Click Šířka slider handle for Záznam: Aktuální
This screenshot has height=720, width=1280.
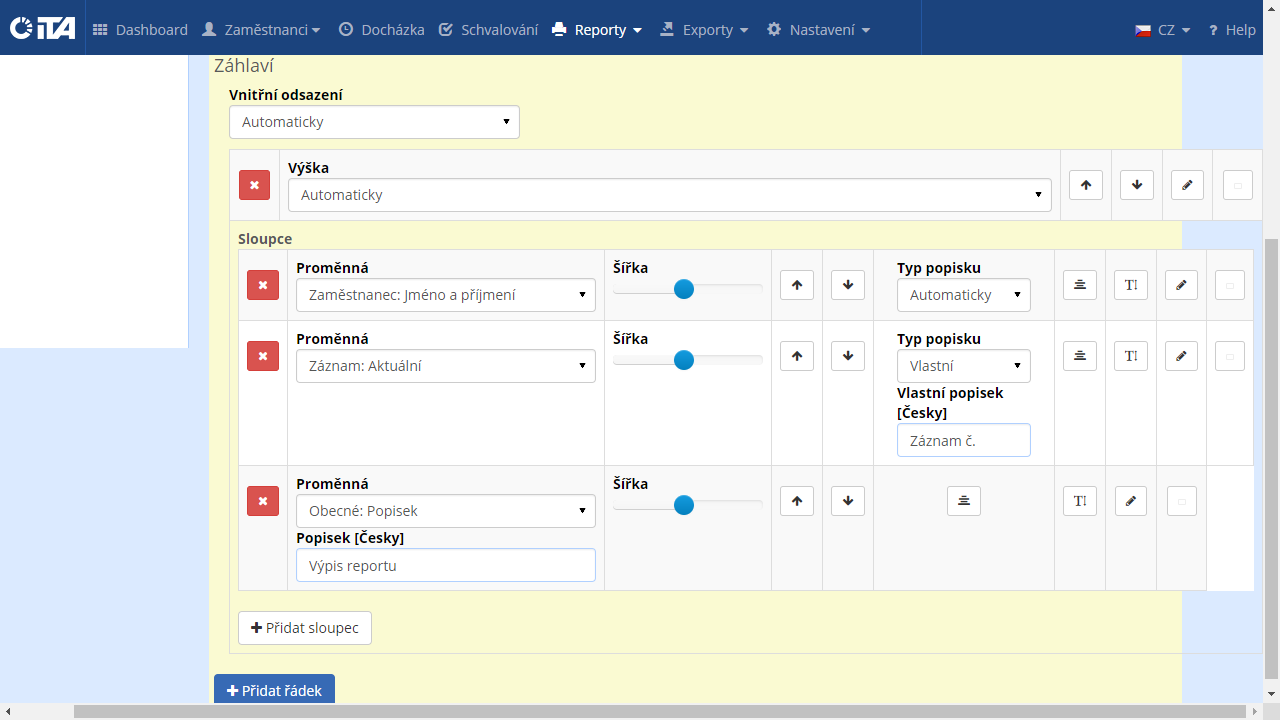coord(684,360)
